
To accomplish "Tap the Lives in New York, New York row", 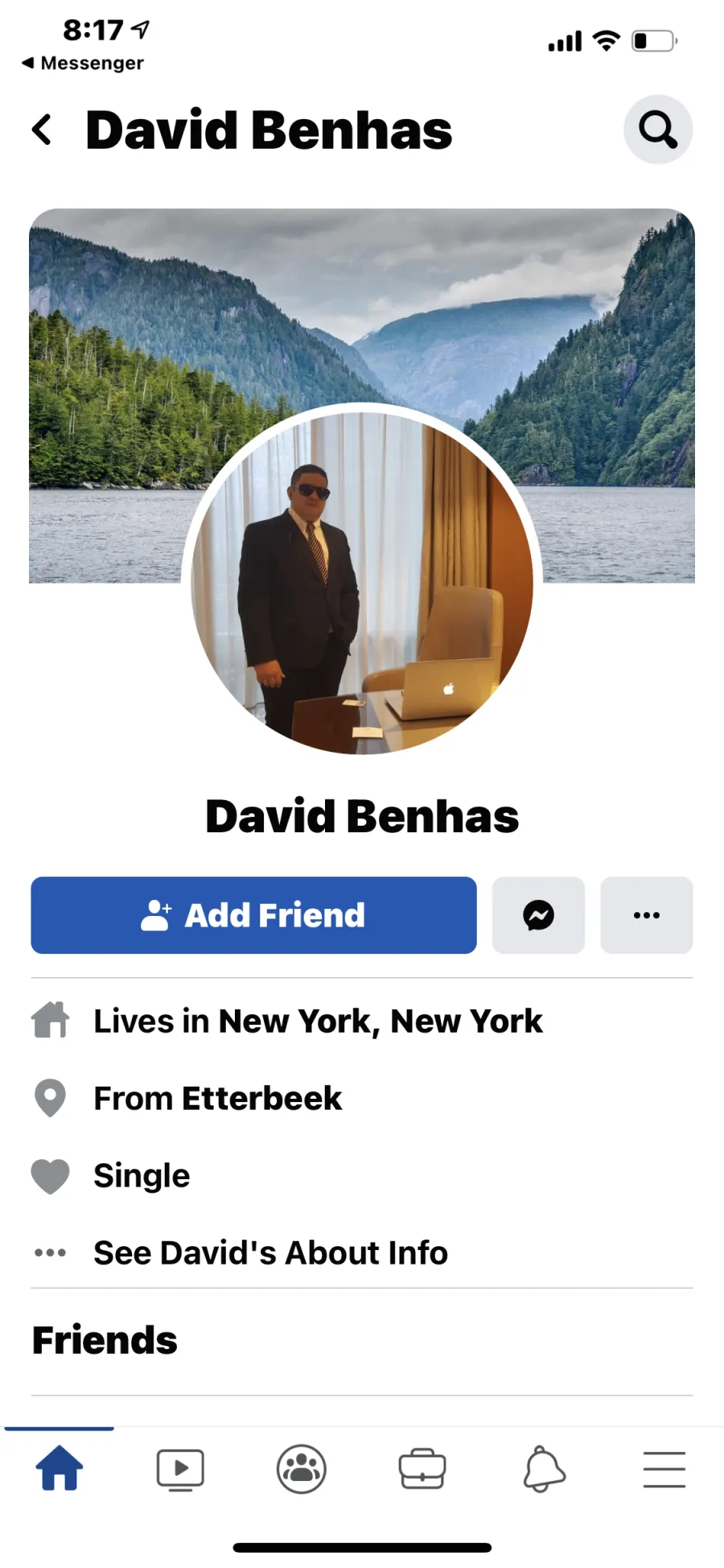I will point(362,1021).
